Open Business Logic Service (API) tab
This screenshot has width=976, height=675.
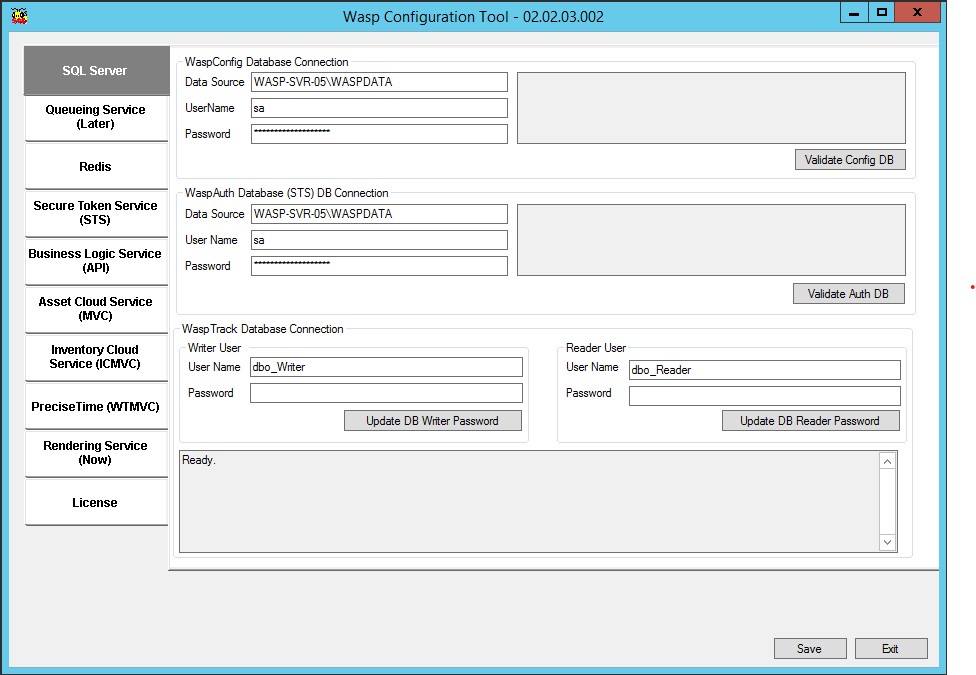pyautogui.click(x=96, y=261)
